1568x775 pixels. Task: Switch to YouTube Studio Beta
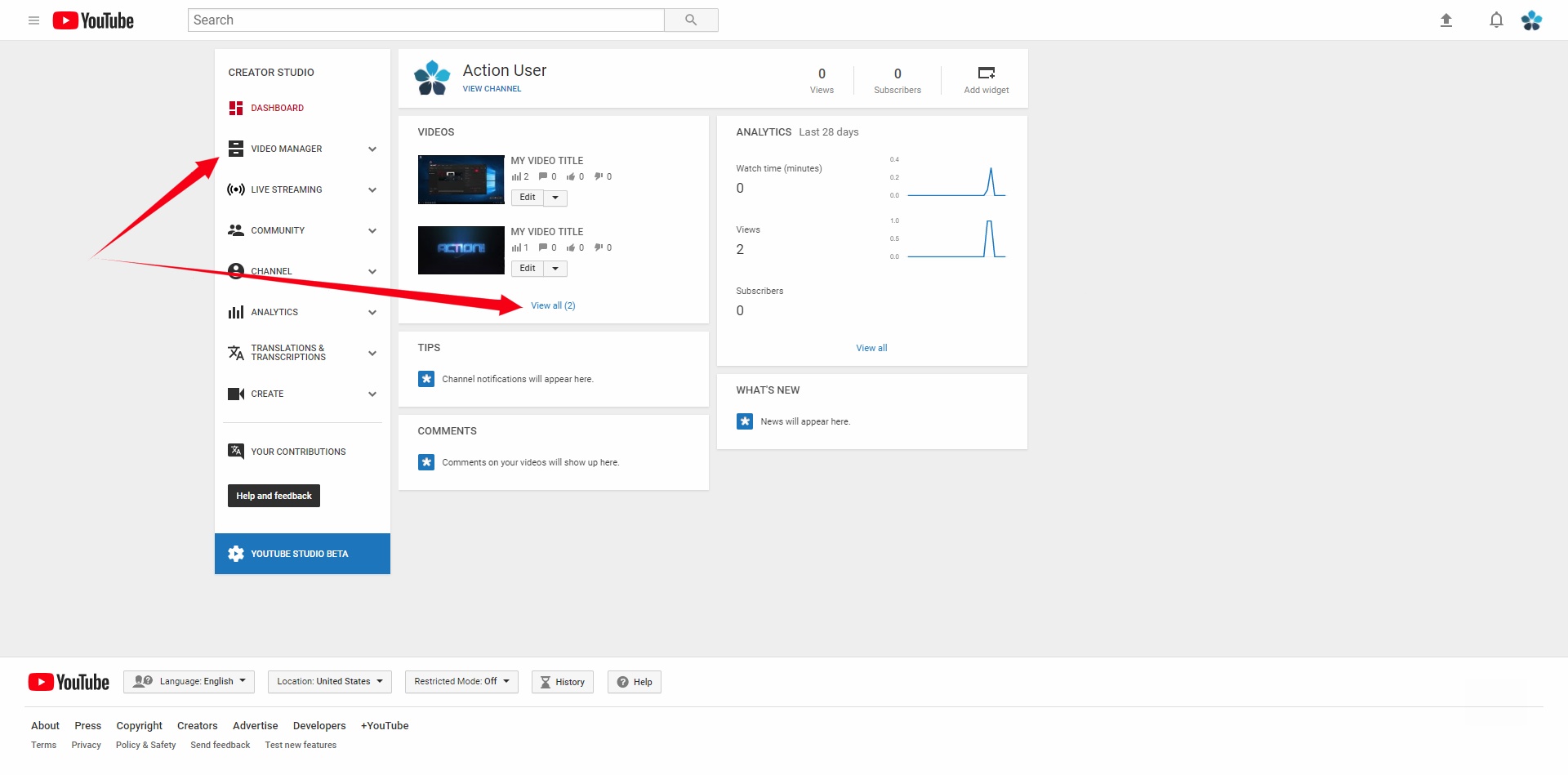click(x=302, y=553)
